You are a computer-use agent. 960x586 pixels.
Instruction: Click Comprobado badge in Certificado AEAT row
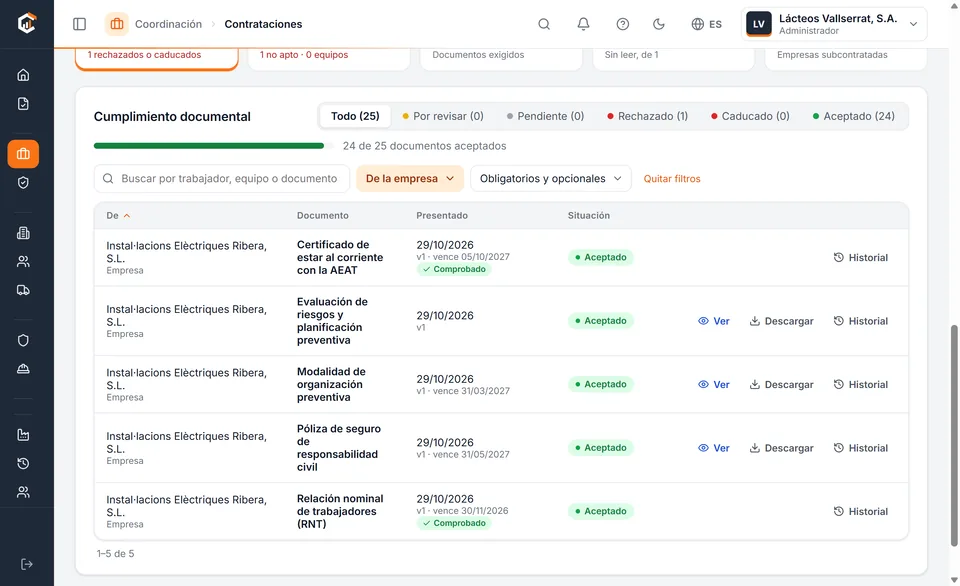click(x=454, y=269)
